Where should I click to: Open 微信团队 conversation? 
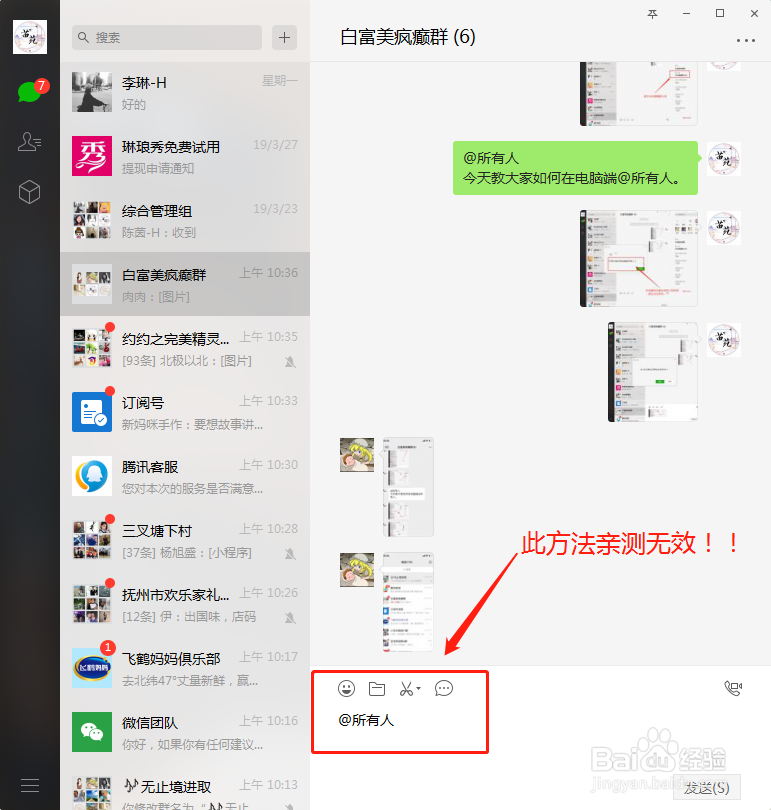point(185,733)
